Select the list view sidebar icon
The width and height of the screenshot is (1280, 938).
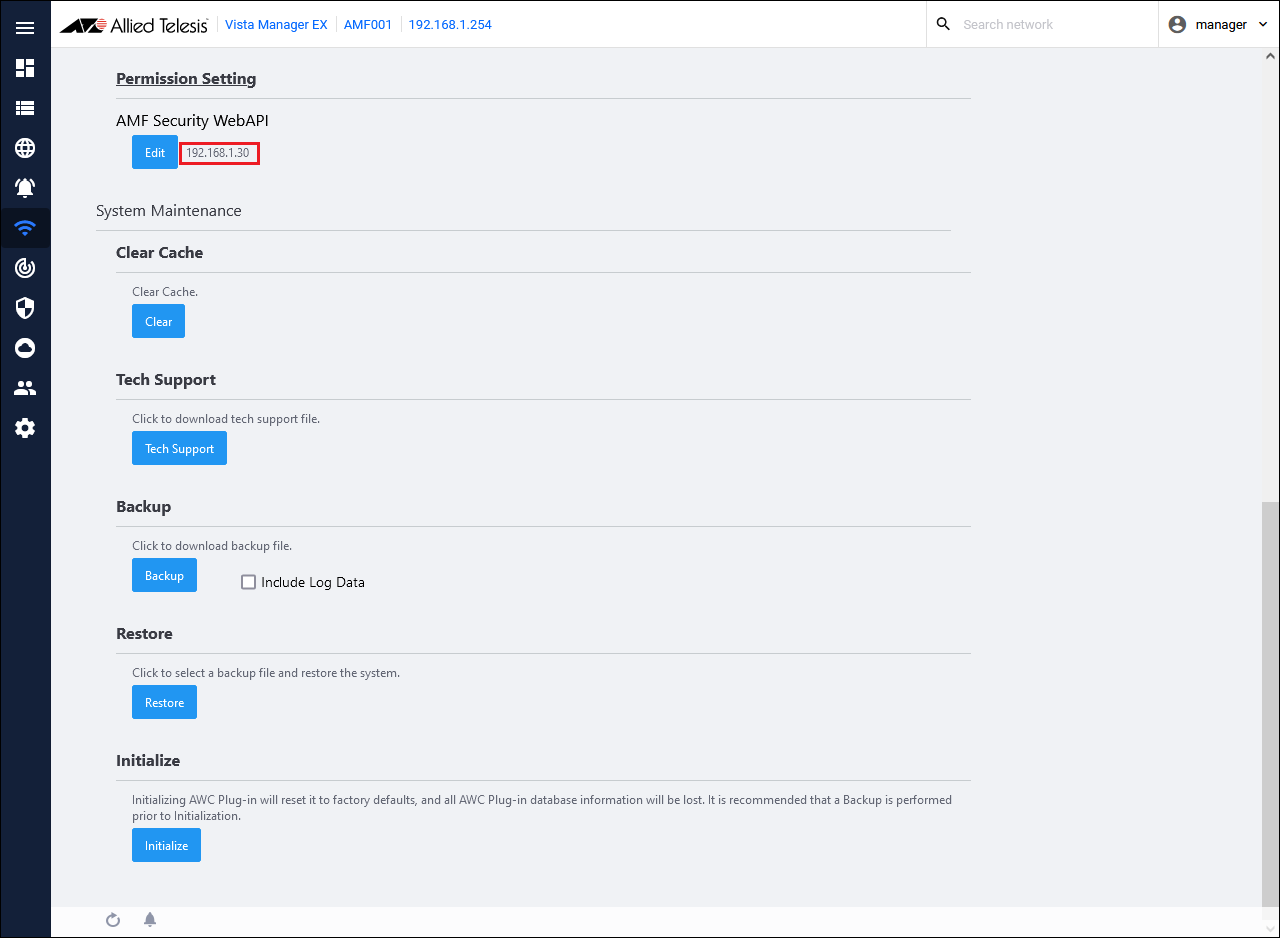tap(25, 108)
